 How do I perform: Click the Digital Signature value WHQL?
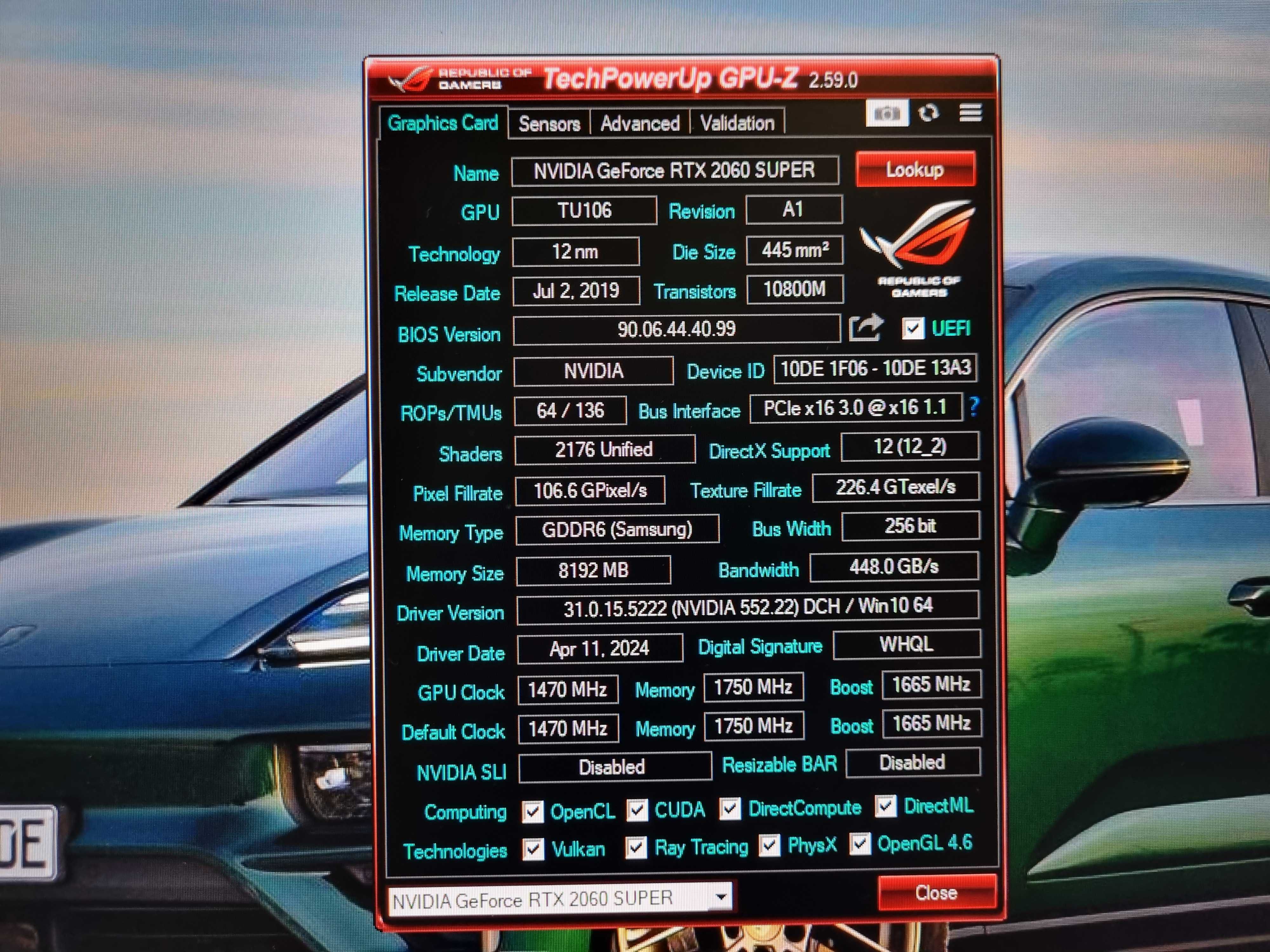click(906, 644)
